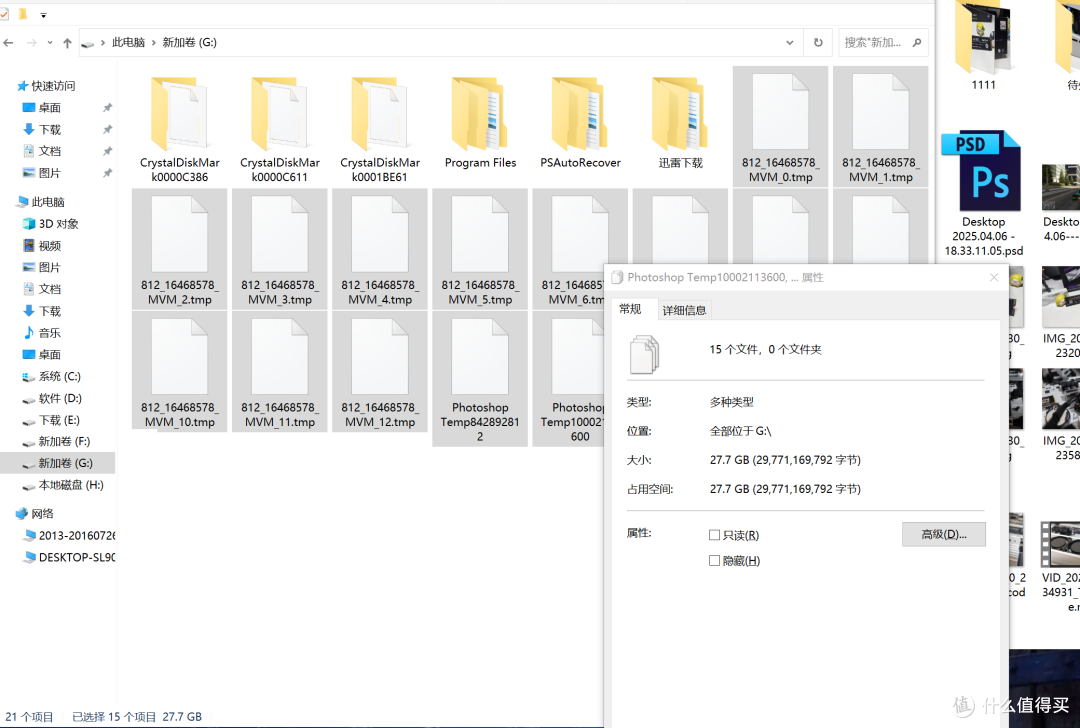The height and width of the screenshot is (728, 1080).
Task: Select 快速访问 in navigation pane
Action: pyautogui.click(x=53, y=86)
